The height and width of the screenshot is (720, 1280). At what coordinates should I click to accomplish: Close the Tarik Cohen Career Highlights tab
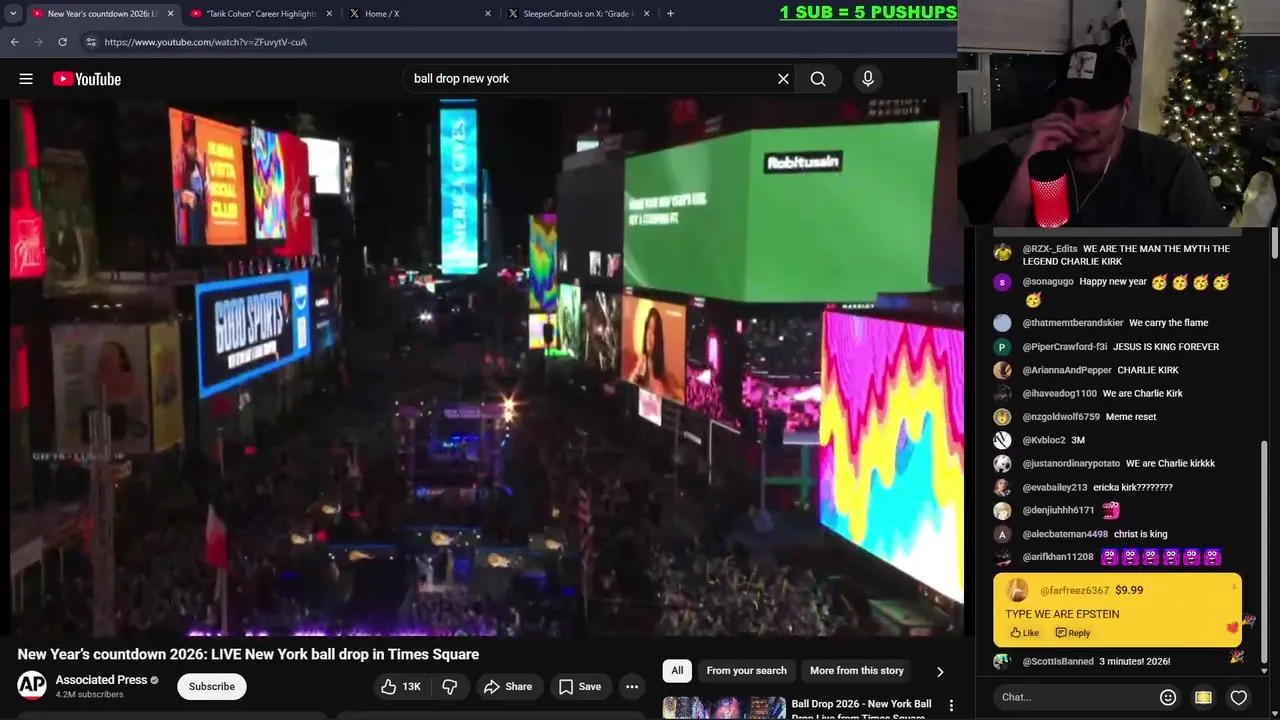pos(329,14)
